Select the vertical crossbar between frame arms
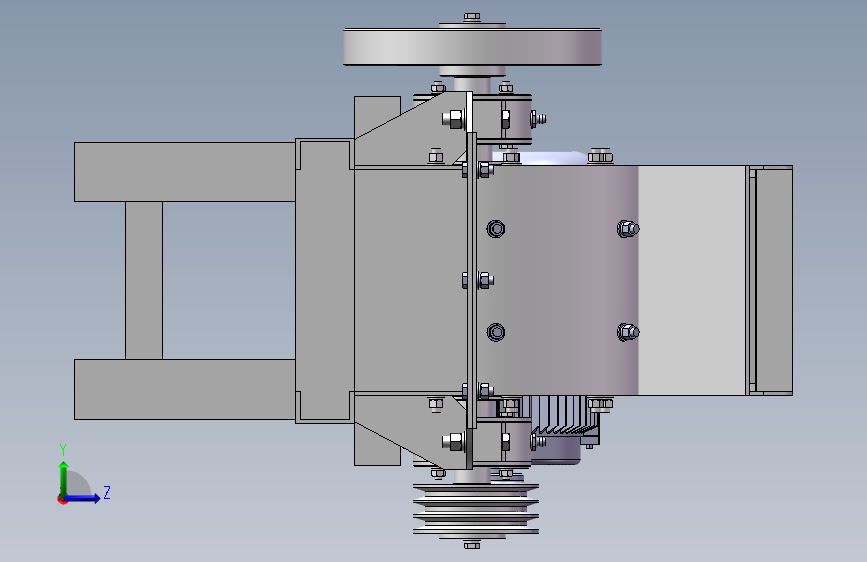867x562 pixels. tap(144, 280)
